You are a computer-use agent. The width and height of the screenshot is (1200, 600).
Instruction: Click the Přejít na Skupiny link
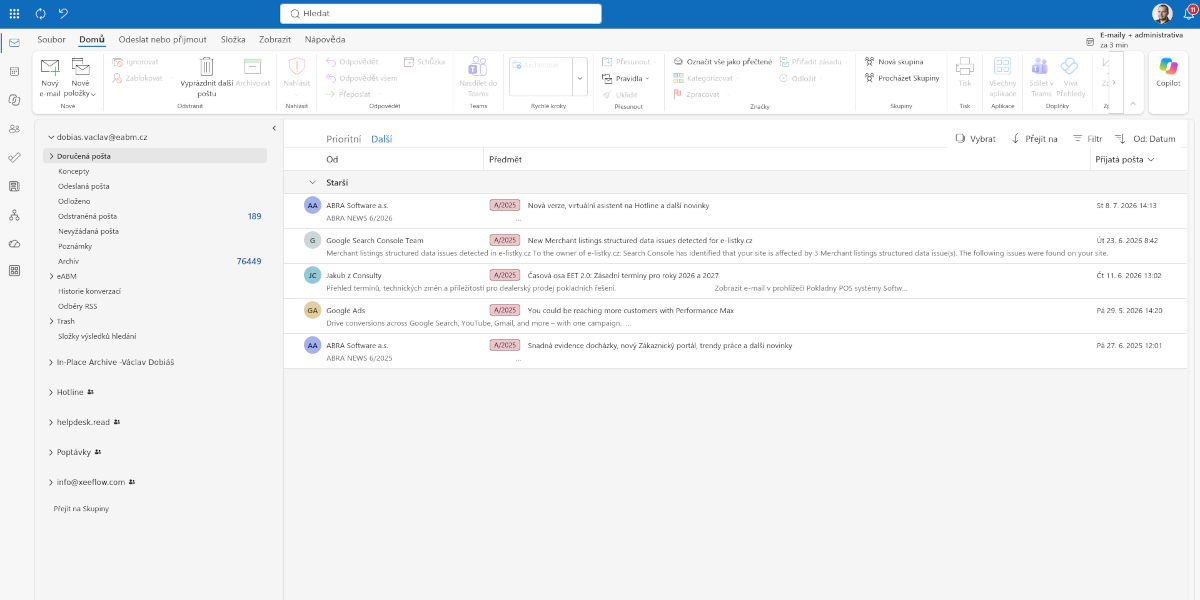[81, 508]
